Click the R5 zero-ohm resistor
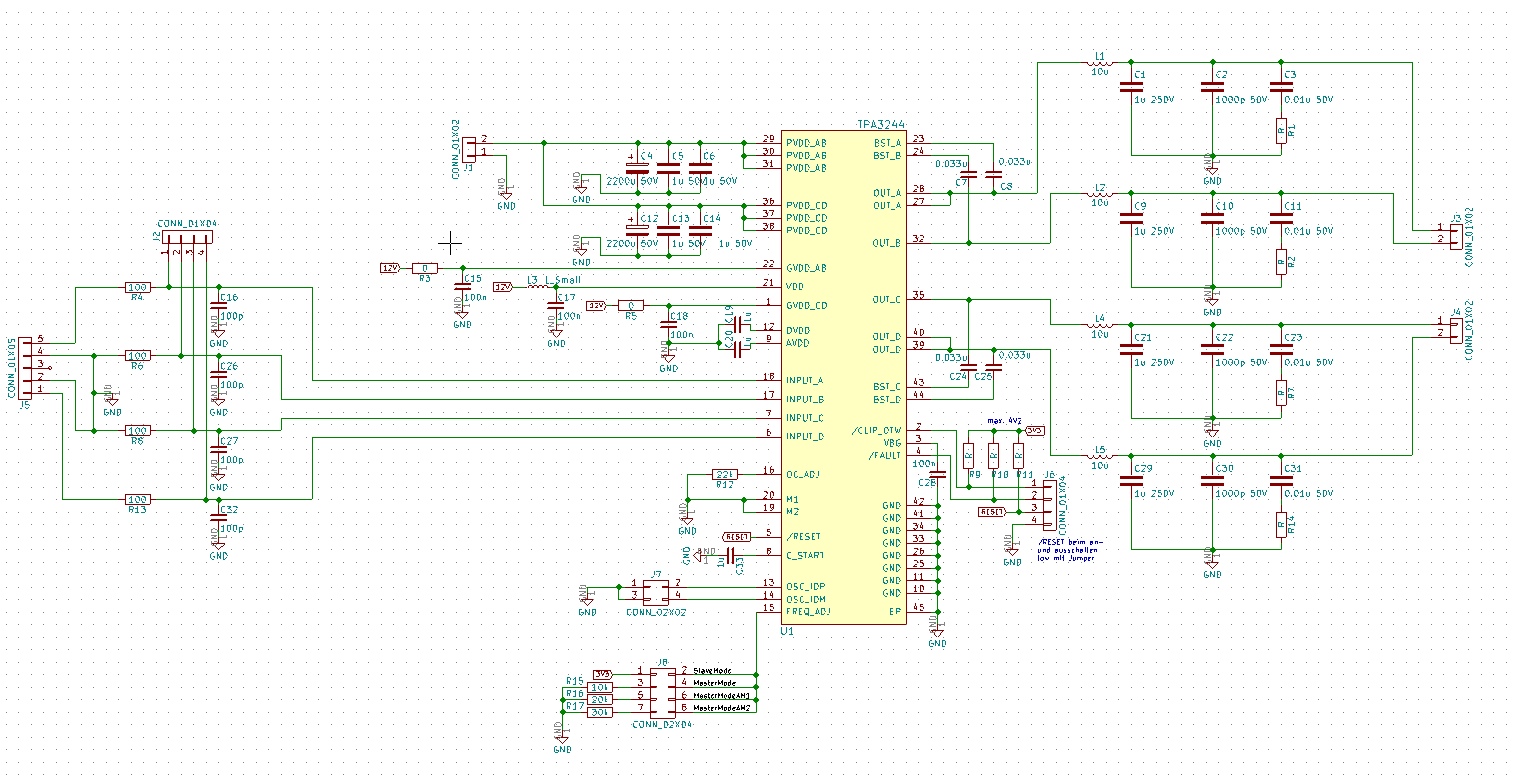 [x=631, y=305]
